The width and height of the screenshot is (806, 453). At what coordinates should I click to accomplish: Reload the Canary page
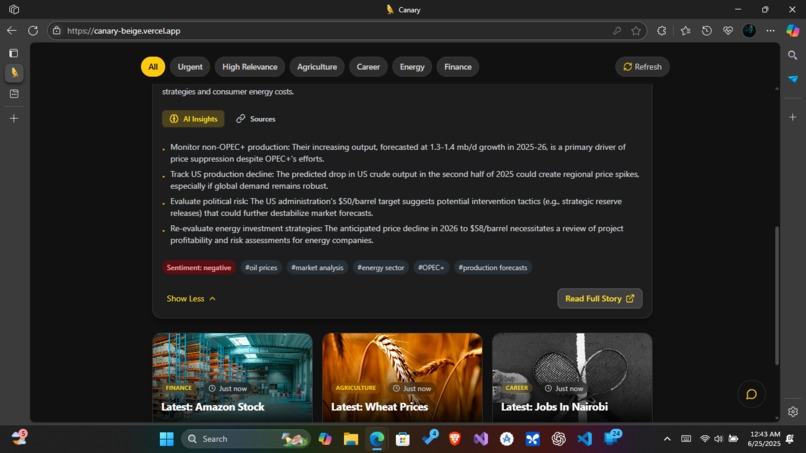point(33,31)
